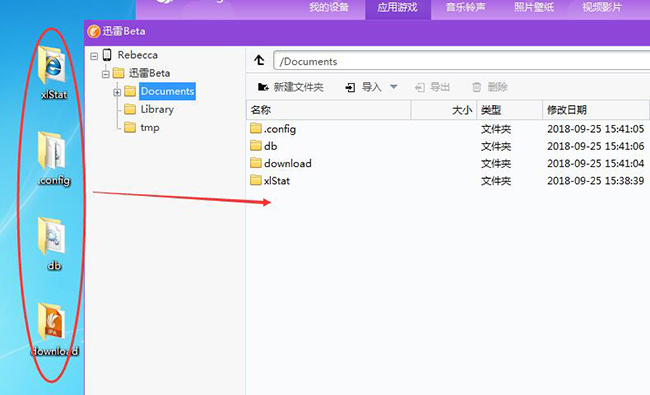Click the 删除 delete button
The height and width of the screenshot is (395, 650).
pyautogui.click(x=490, y=87)
